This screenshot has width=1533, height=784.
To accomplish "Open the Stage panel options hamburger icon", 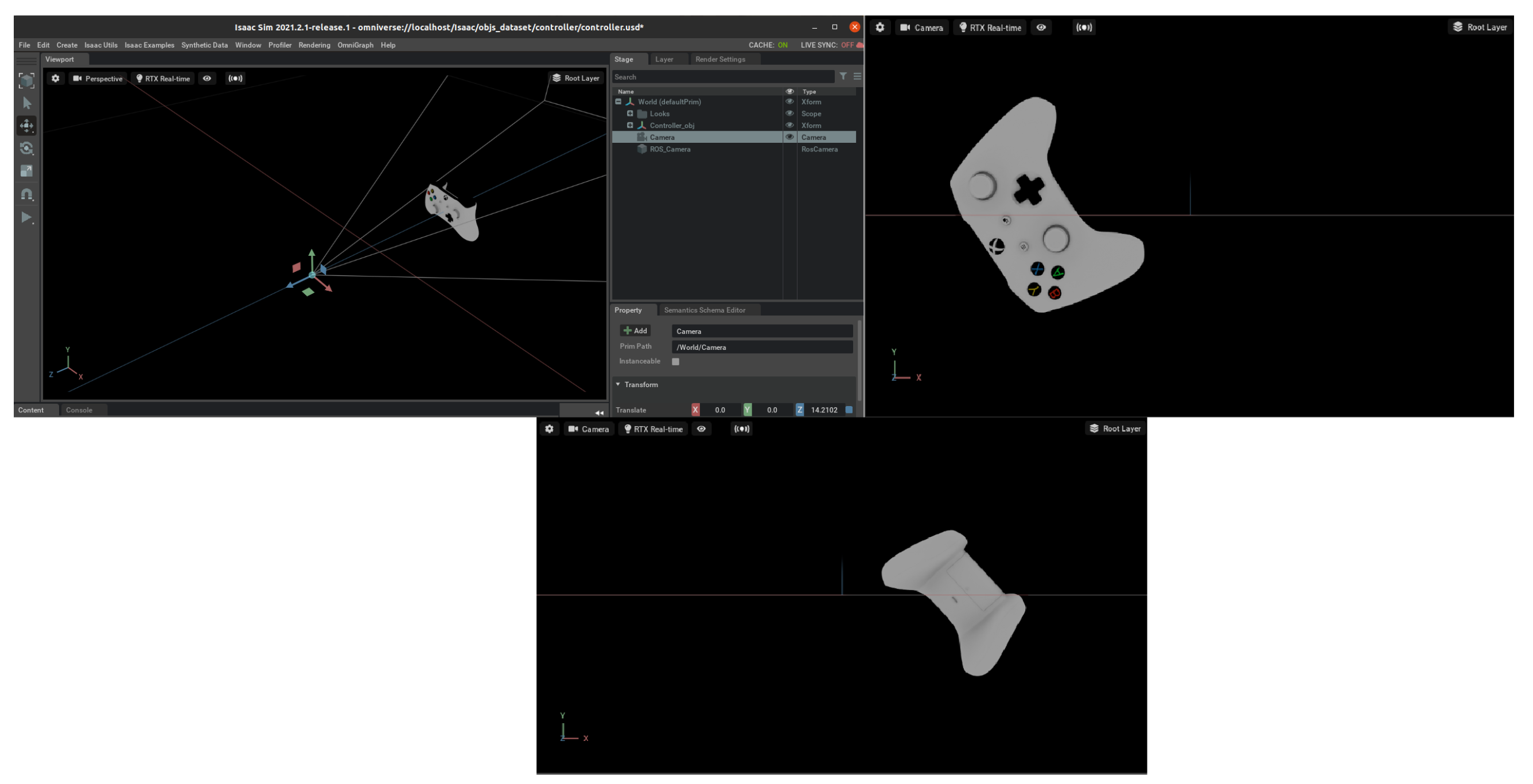I will [x=857, y=76].
